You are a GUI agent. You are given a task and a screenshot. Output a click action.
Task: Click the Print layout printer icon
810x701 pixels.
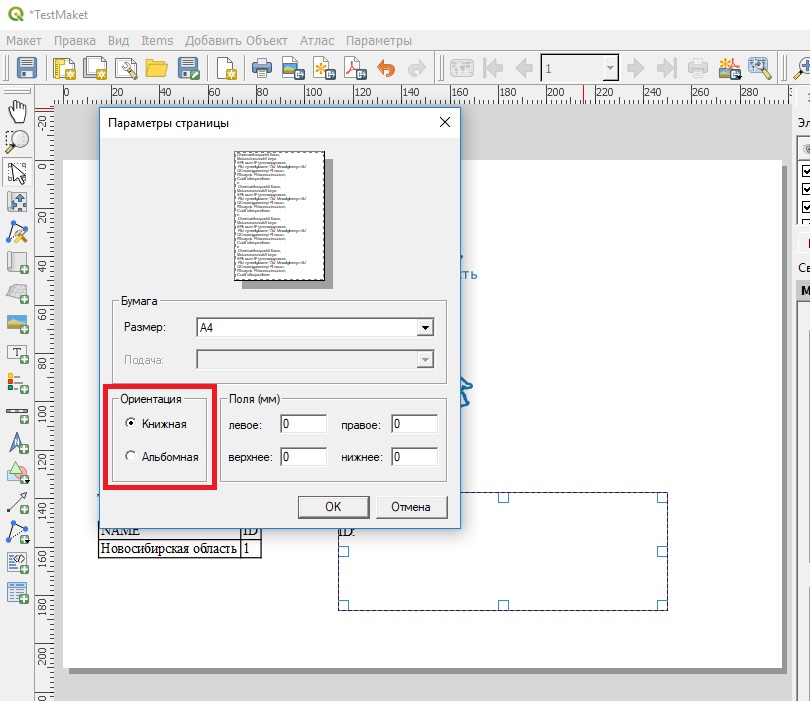[x=262, y=68]
